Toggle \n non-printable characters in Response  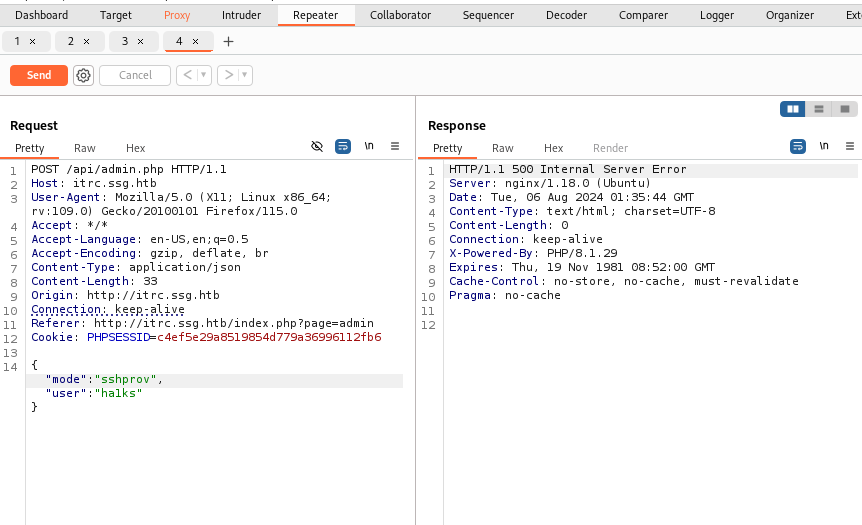(824, 146)
